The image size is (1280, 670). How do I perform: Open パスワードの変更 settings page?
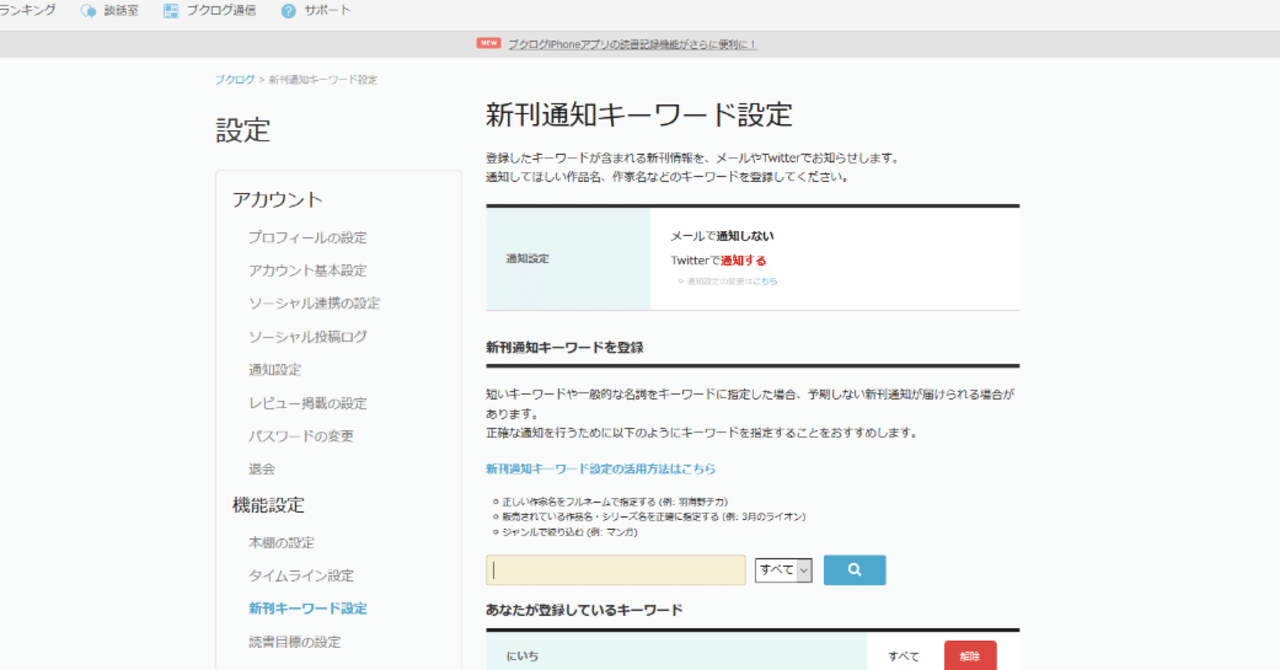point(300,436)
